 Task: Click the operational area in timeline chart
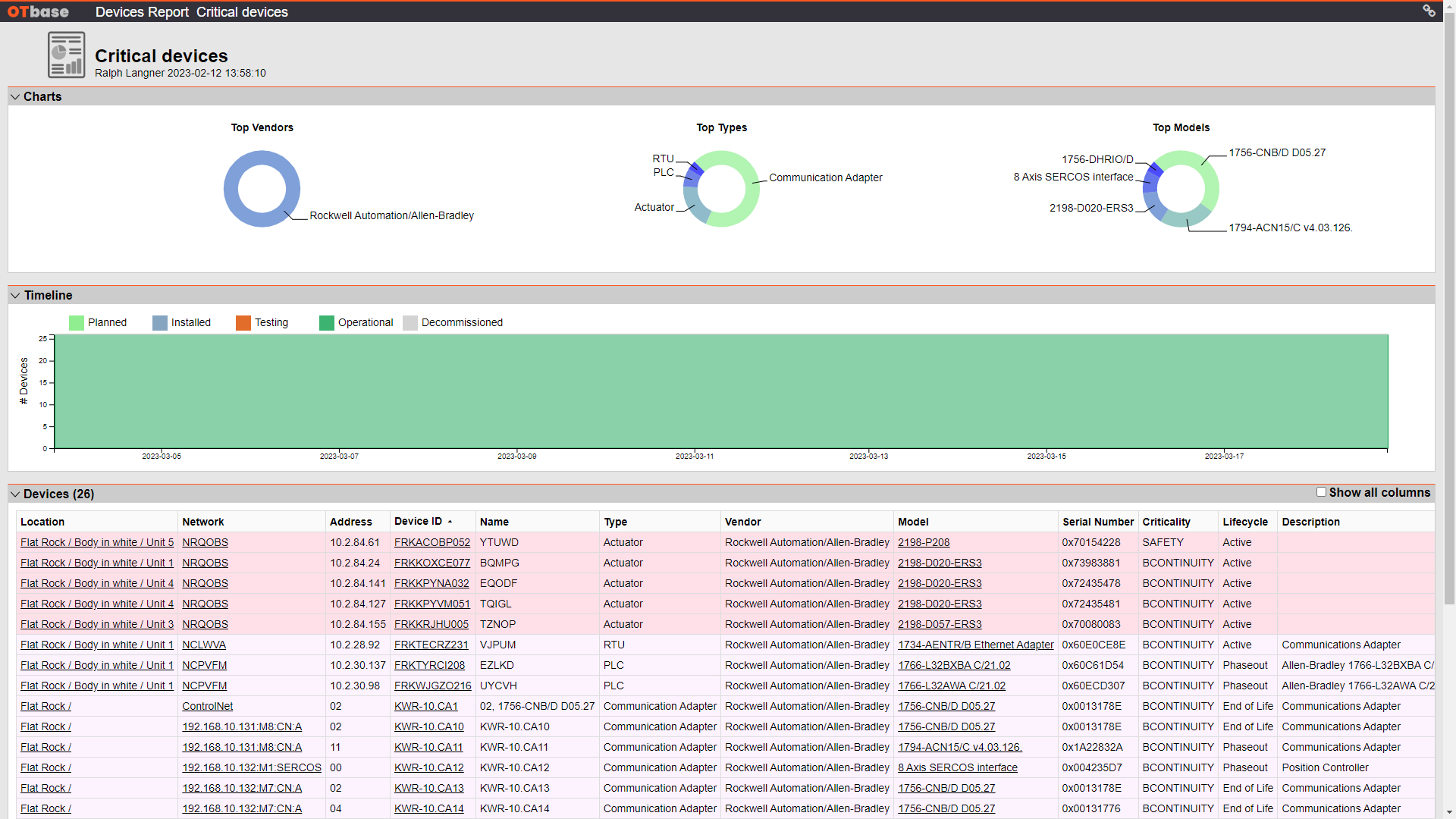pos(721,391)
